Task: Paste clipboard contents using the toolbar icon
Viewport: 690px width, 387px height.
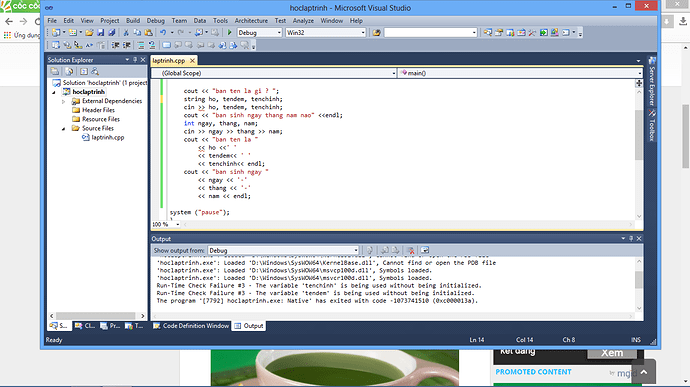Action: click(149, 33)
